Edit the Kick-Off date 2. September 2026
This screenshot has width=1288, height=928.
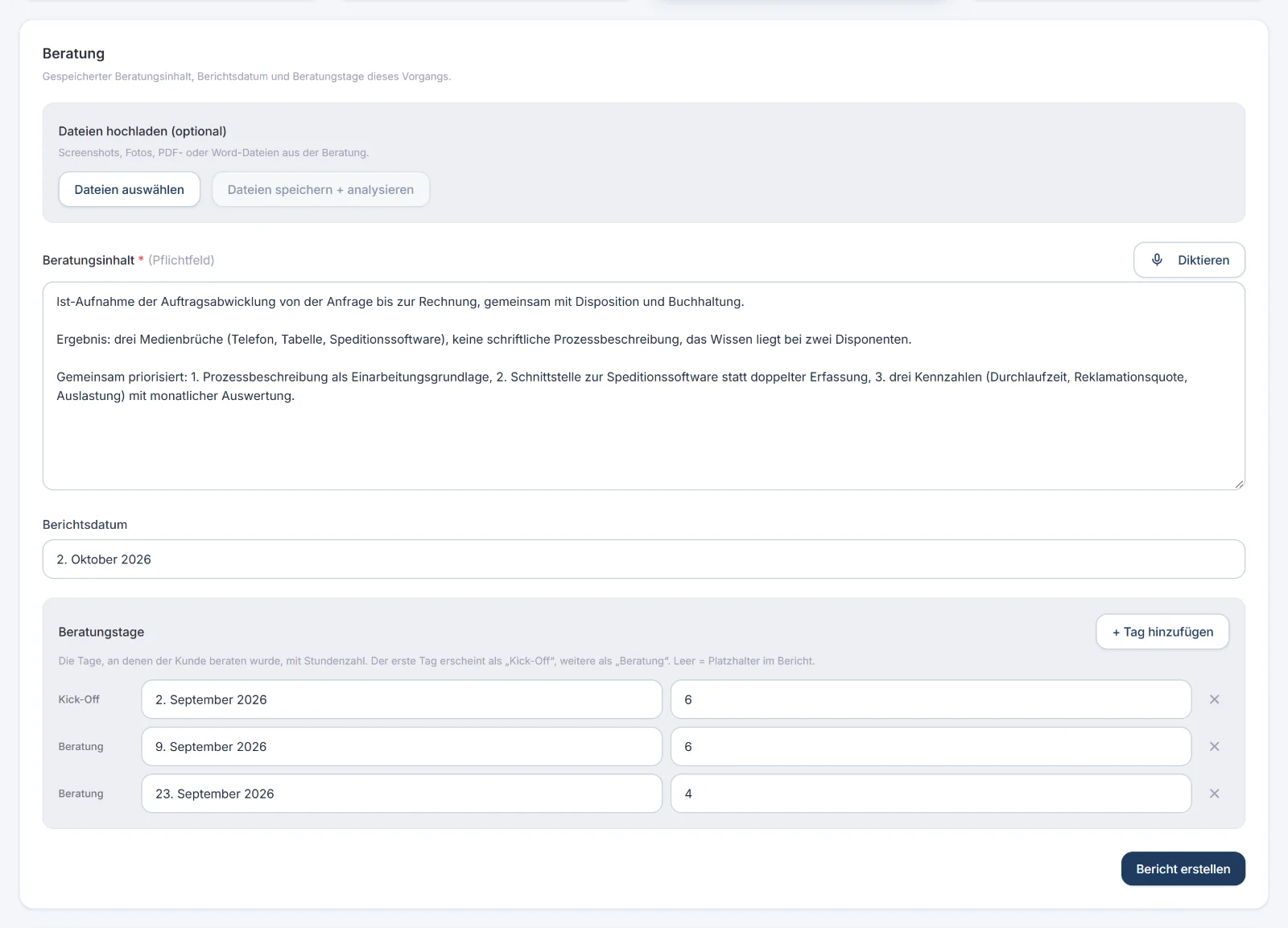click(x=402, y=699)
